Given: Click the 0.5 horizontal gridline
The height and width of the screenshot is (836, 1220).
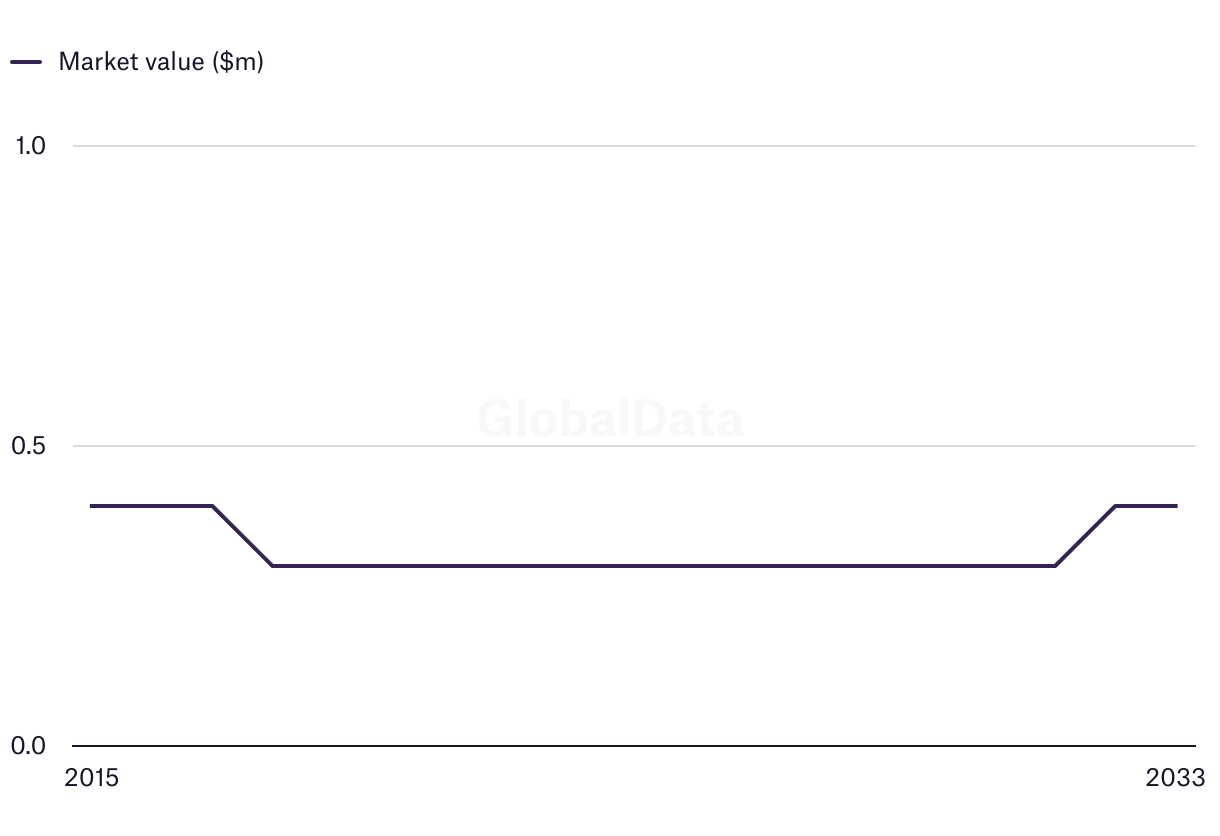Looking at the screenshot, I should 634,446.
